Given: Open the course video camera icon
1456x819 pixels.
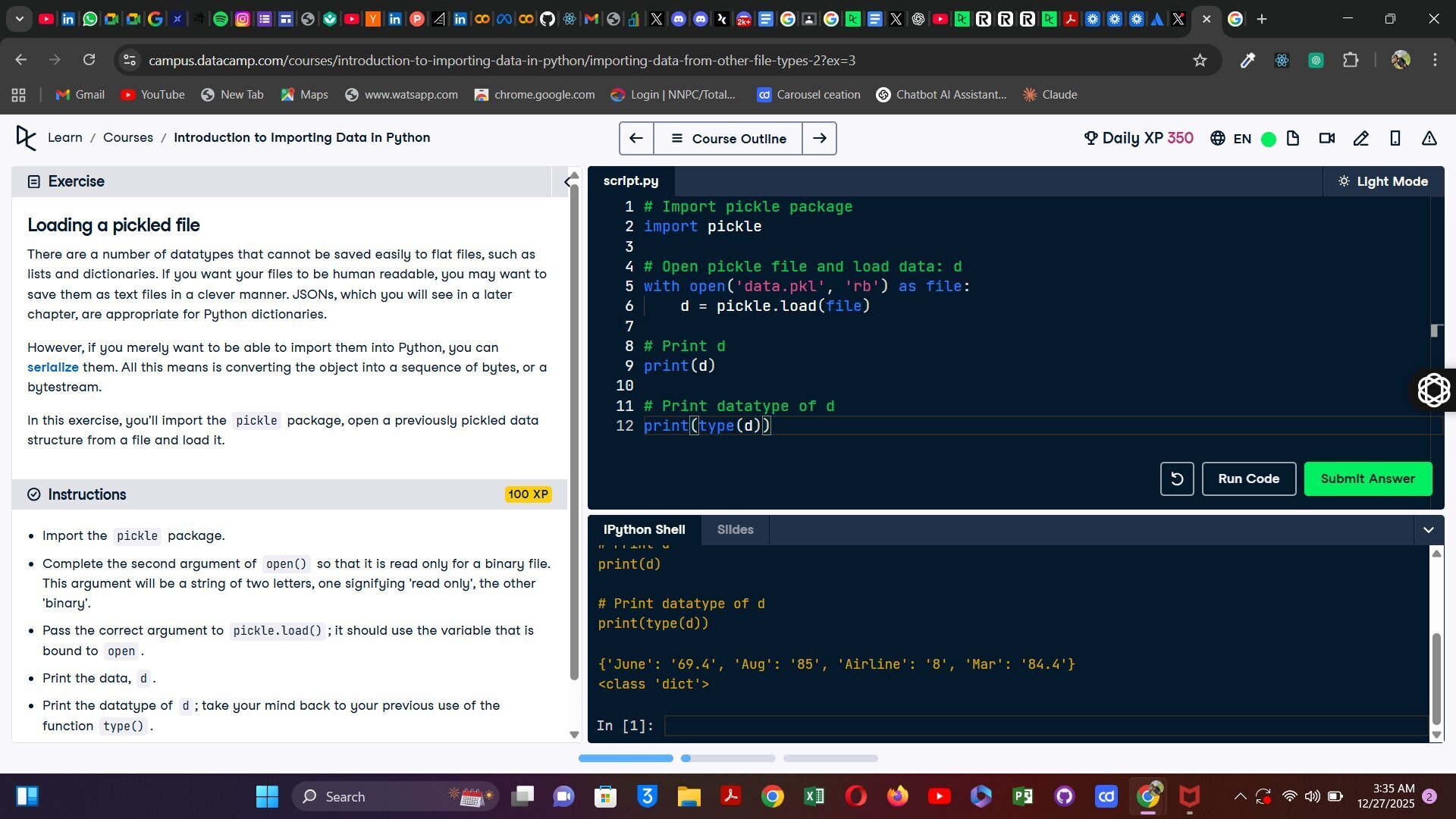Looking at the screenshot, I should tap(1327, 138).
